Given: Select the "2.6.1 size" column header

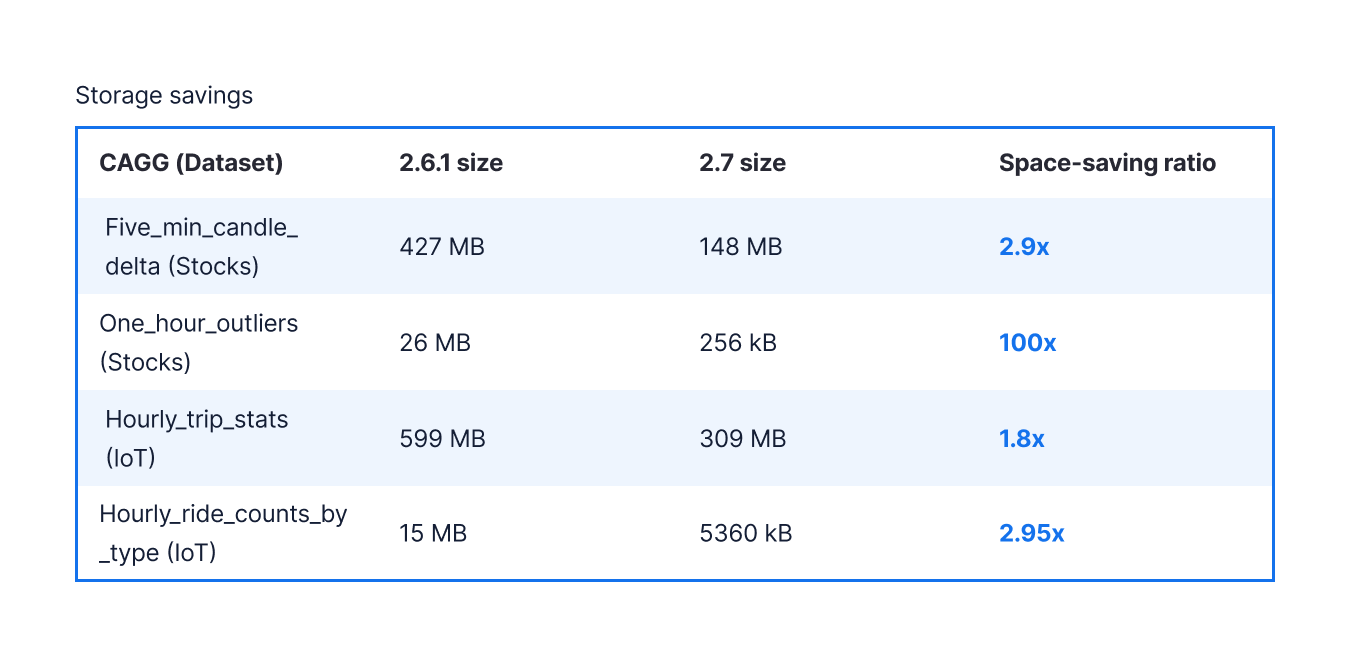Looking at the screenshot, I should pyautogui.click(x=451, y=163).
